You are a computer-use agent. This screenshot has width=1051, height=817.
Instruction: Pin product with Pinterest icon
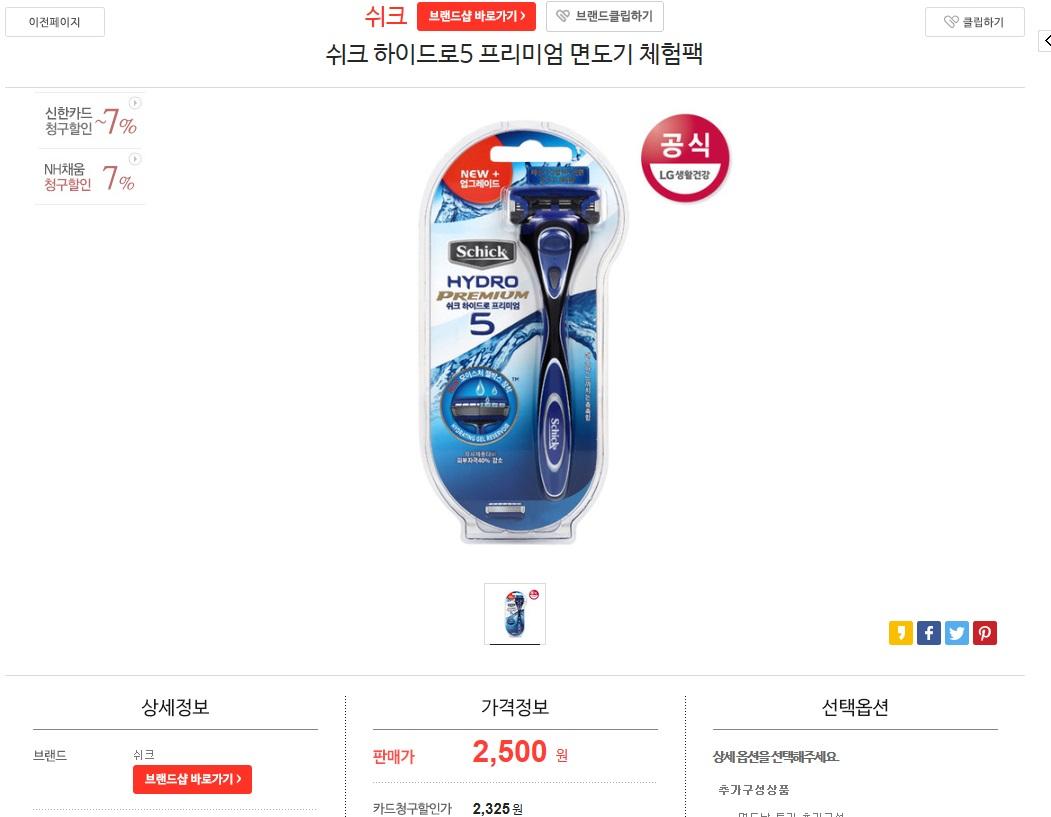click(x=985, y=633)
